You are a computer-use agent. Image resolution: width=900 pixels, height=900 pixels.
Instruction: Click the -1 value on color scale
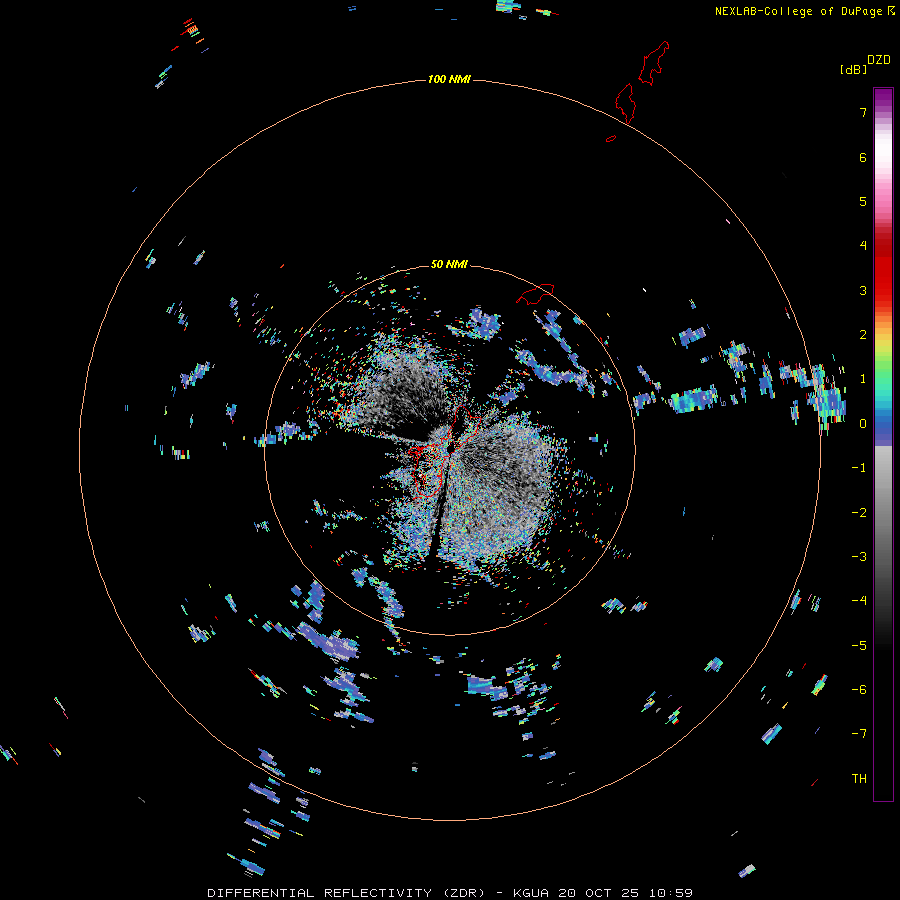pyautogui.click(x=859, y=468)
